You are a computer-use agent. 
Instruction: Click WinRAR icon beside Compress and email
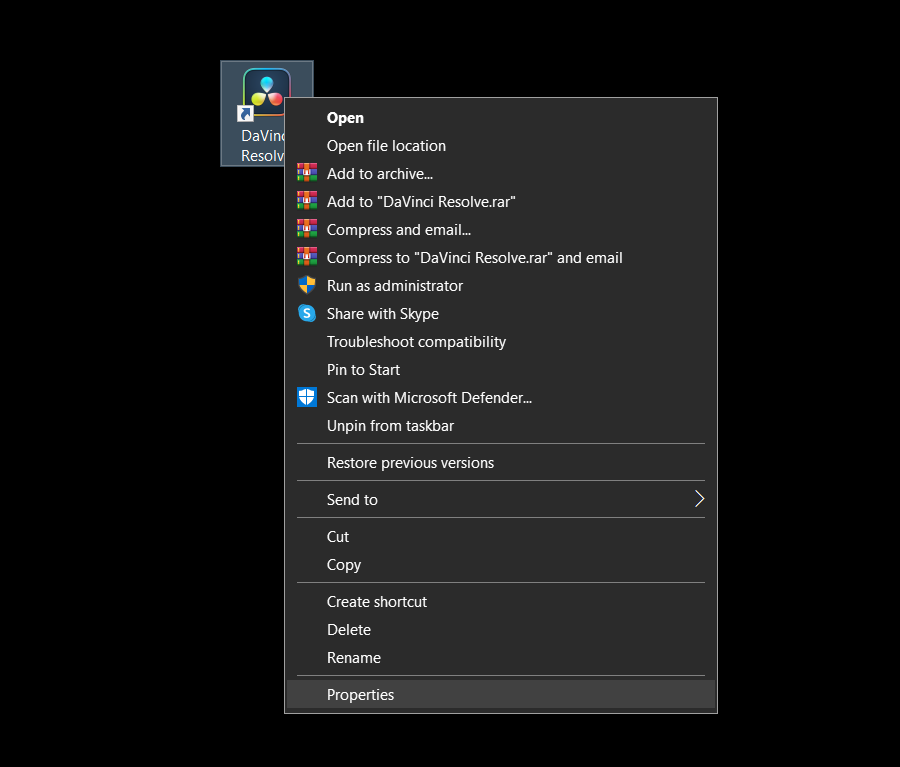pos(307,229)
